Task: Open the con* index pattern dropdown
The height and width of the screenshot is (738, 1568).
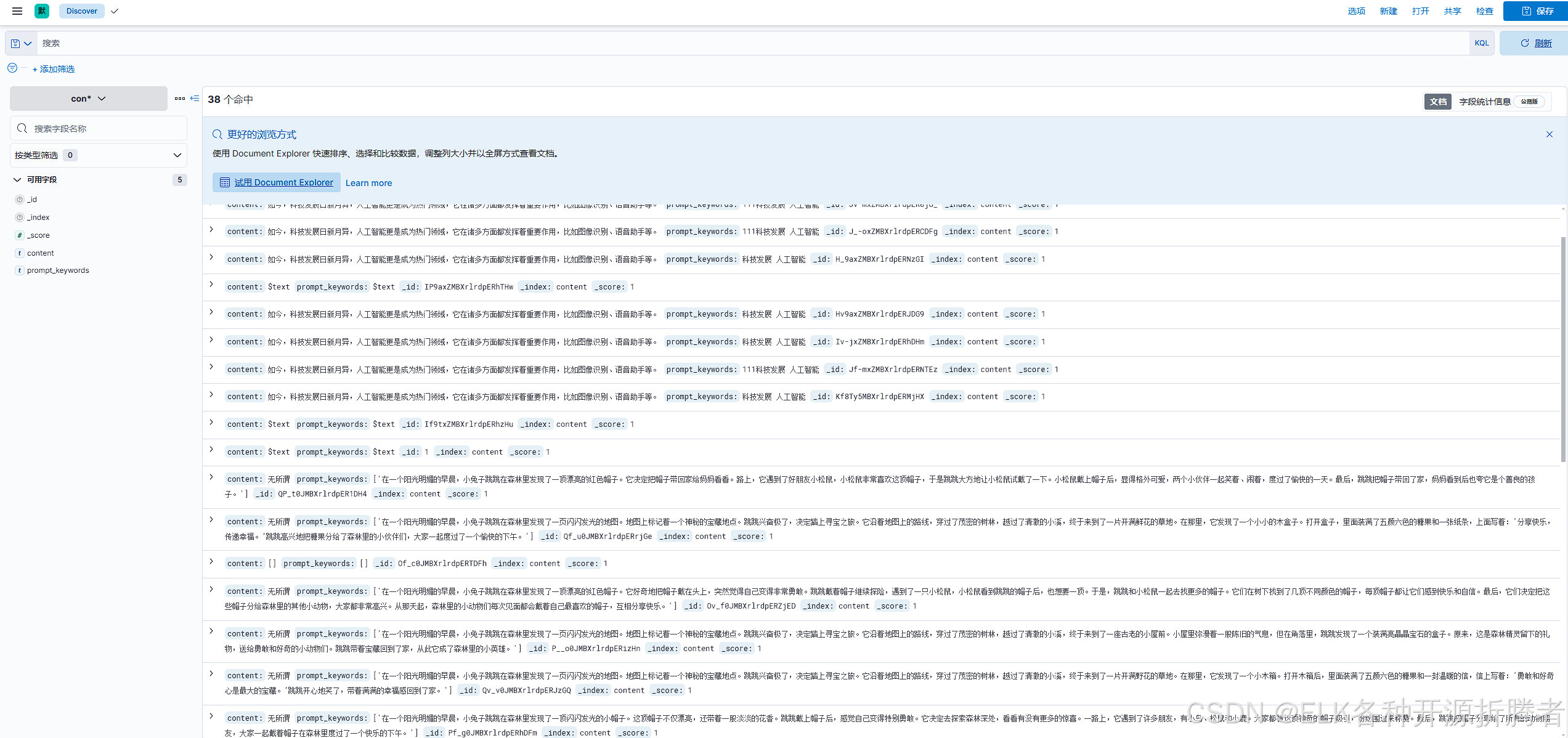Action: click(x=88, y=99)
